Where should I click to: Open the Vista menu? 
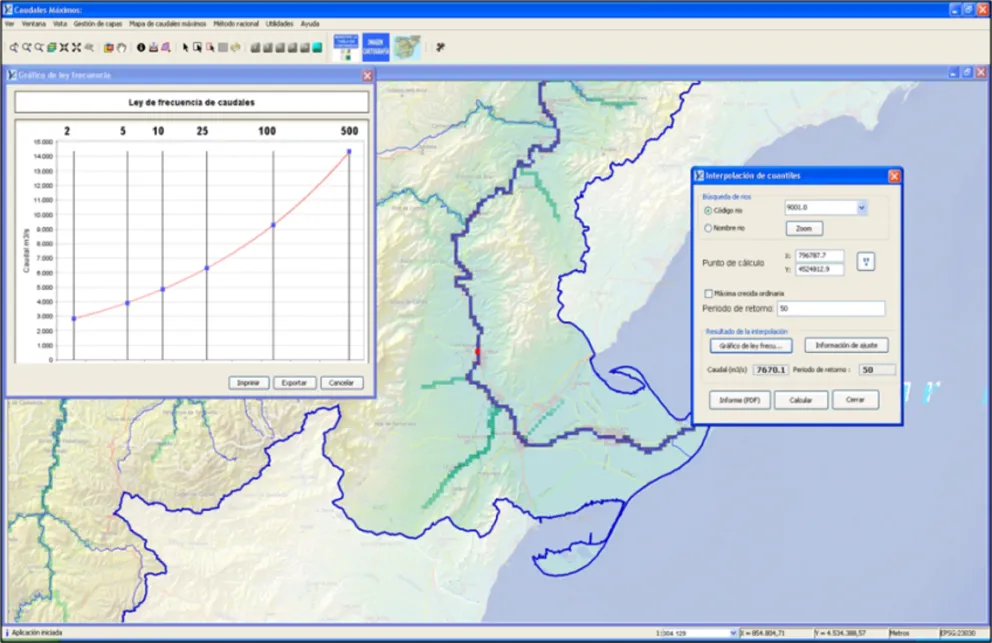(x=60, y=24)
